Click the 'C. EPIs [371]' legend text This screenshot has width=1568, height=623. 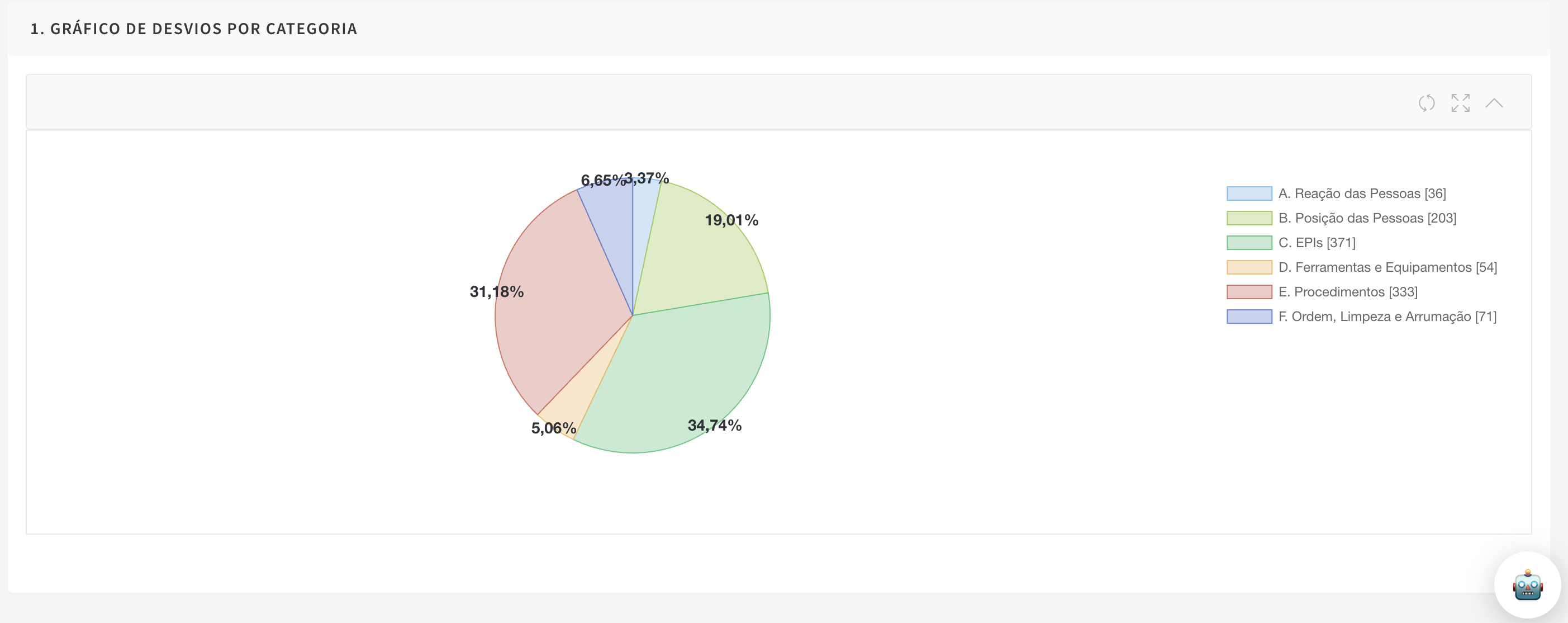tap(1317, 243)
